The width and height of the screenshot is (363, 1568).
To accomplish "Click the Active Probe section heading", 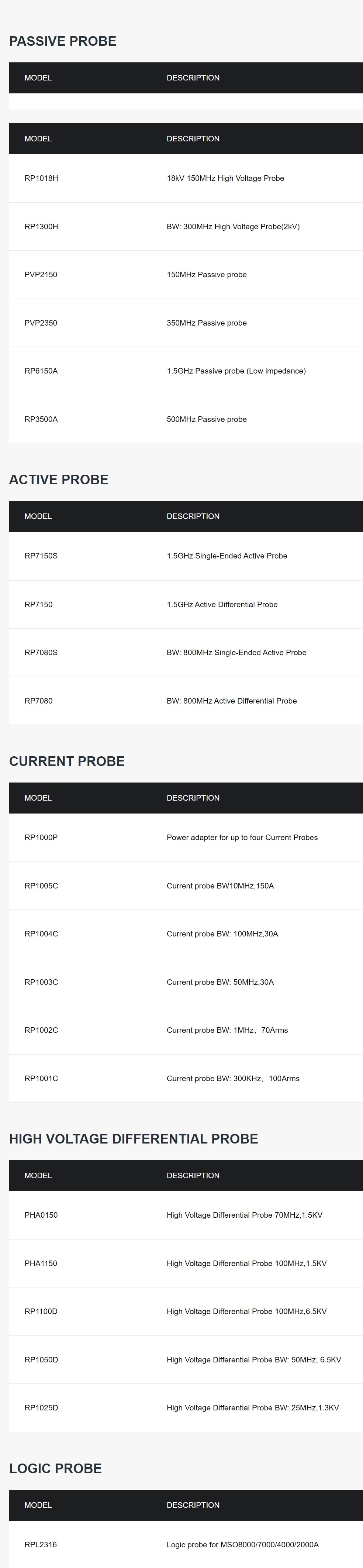I will 58,479.
